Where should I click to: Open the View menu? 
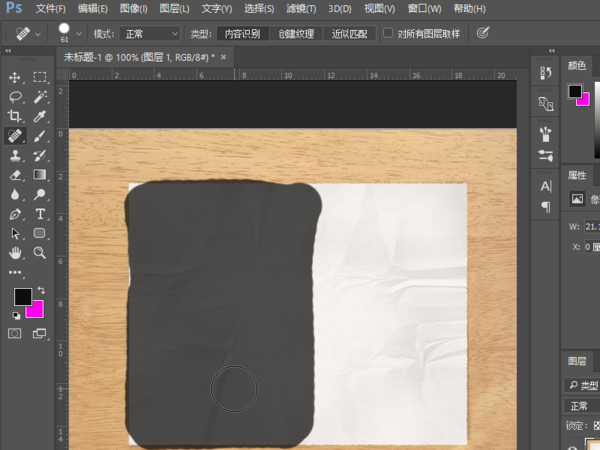pos(380,8)
